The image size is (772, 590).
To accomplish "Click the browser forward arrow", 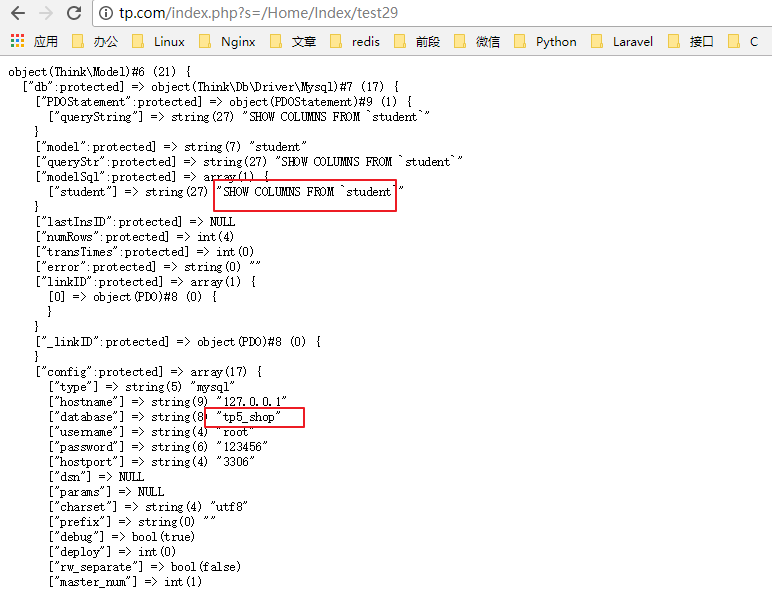I will (45, 14).
